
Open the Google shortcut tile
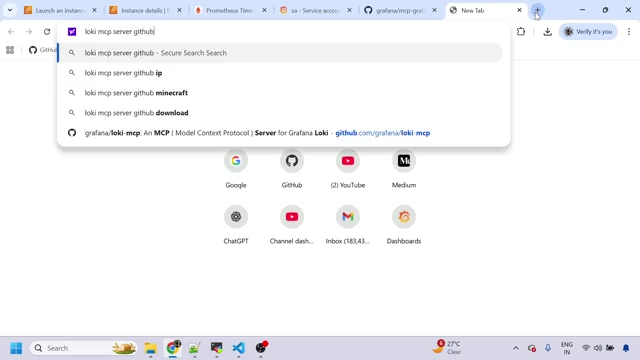pos(236,169)
